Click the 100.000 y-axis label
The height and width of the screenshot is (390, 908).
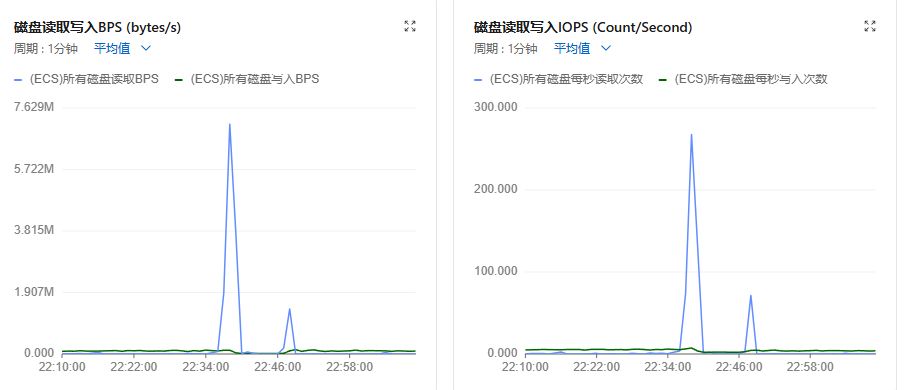[x=496, y=271]
